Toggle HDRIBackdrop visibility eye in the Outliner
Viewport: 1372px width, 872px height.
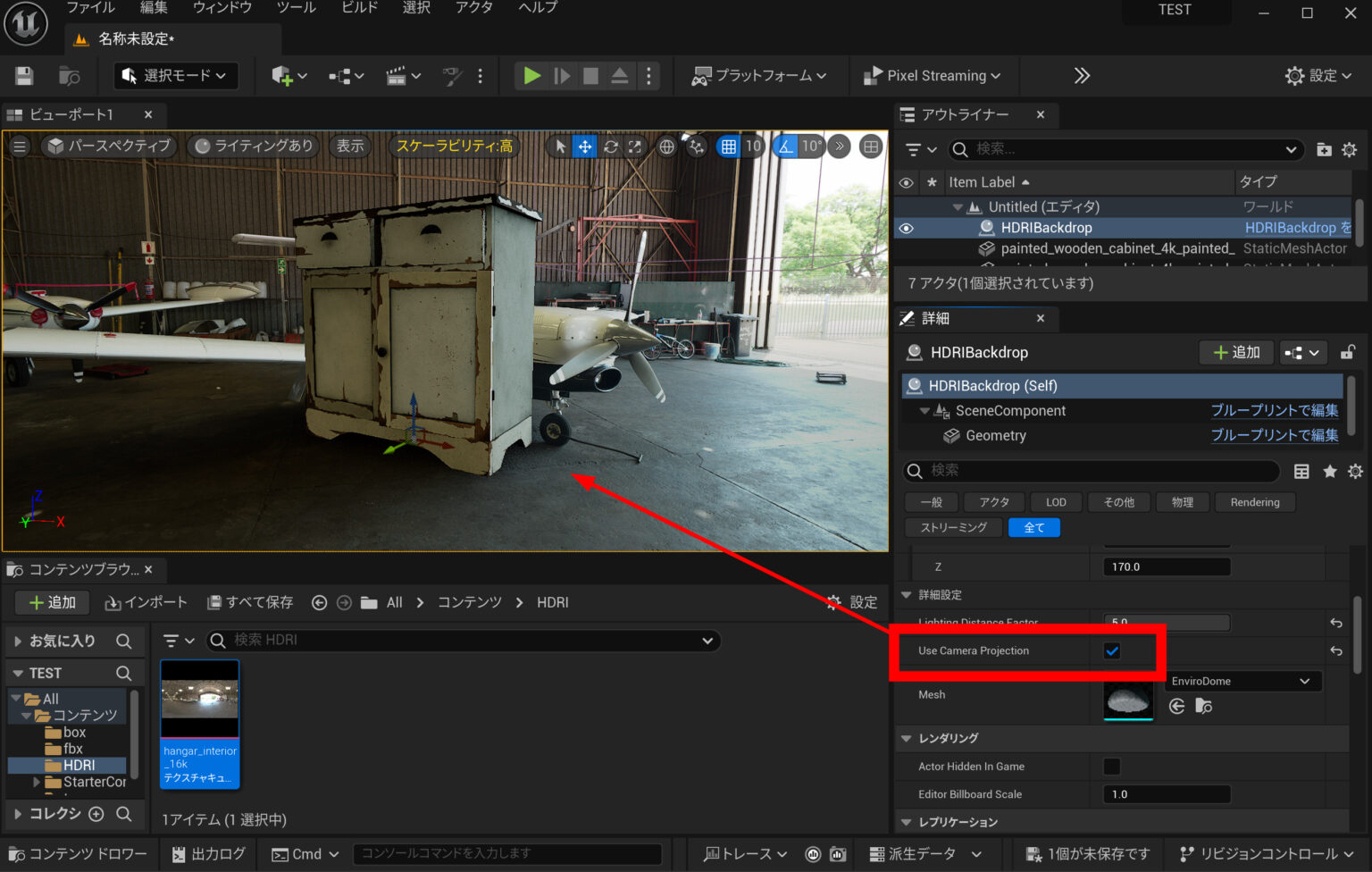[906, 228]
